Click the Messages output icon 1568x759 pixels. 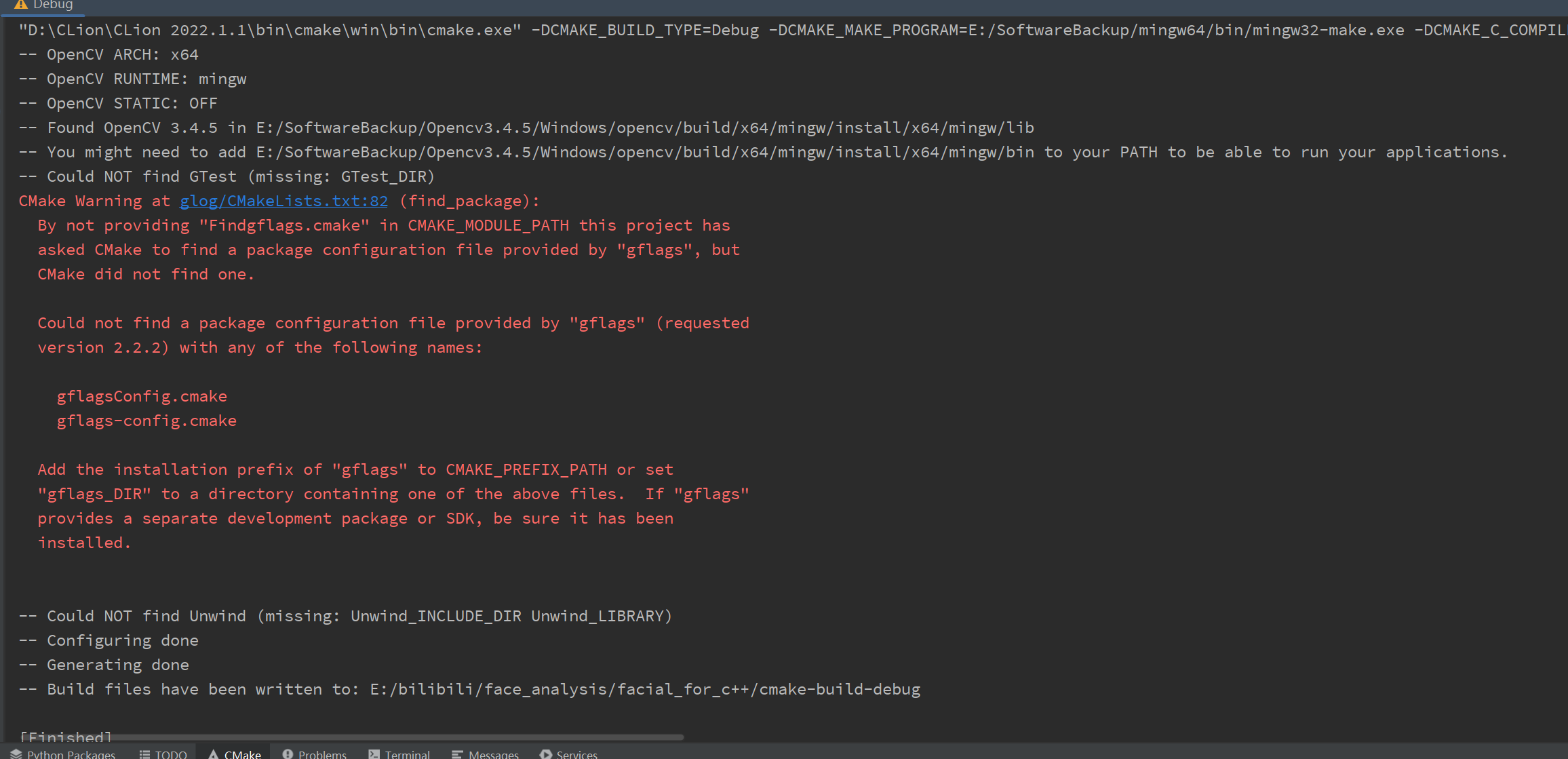(x=456, y=754)
